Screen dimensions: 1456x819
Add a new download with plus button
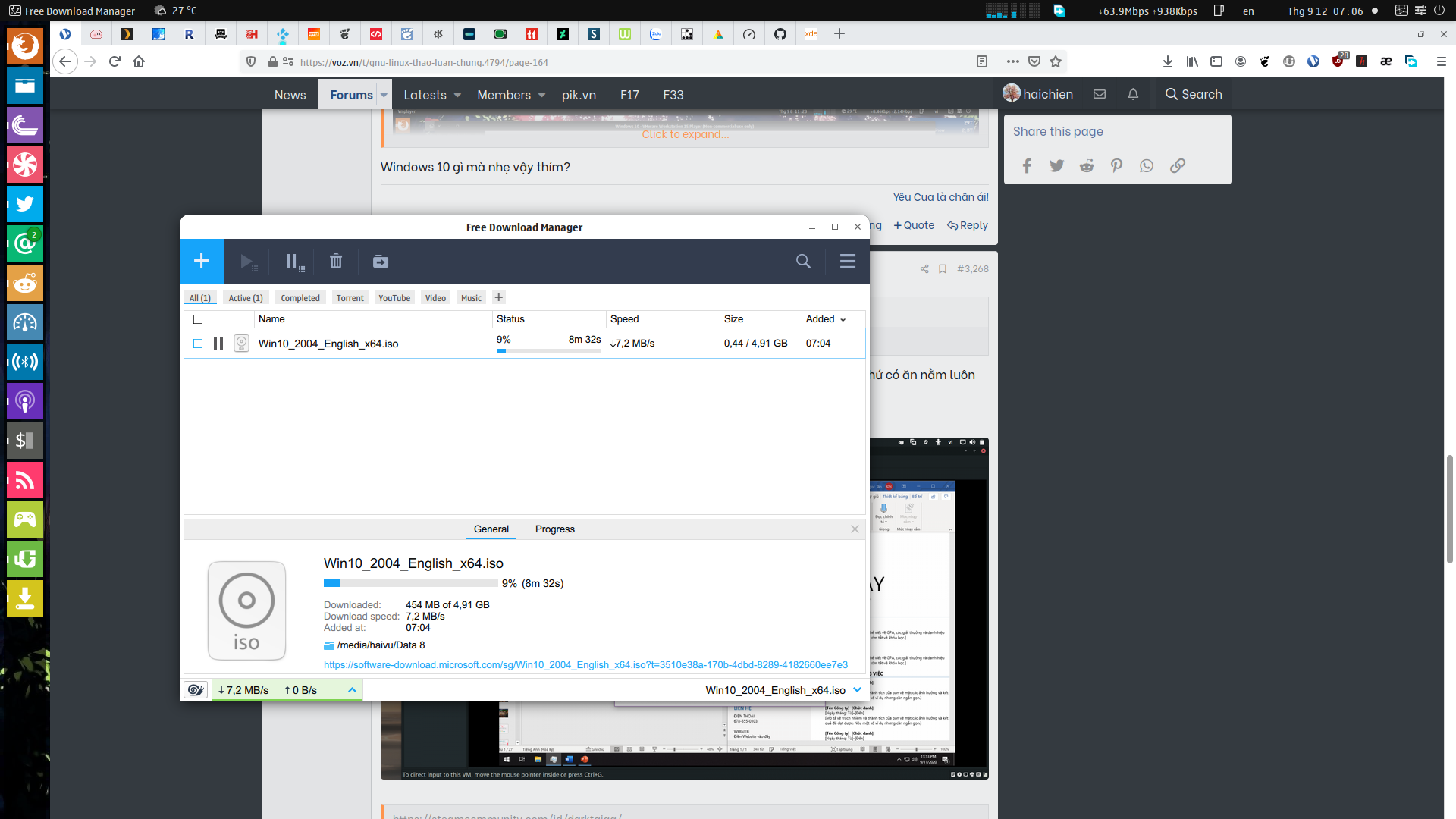coord(202,262)
